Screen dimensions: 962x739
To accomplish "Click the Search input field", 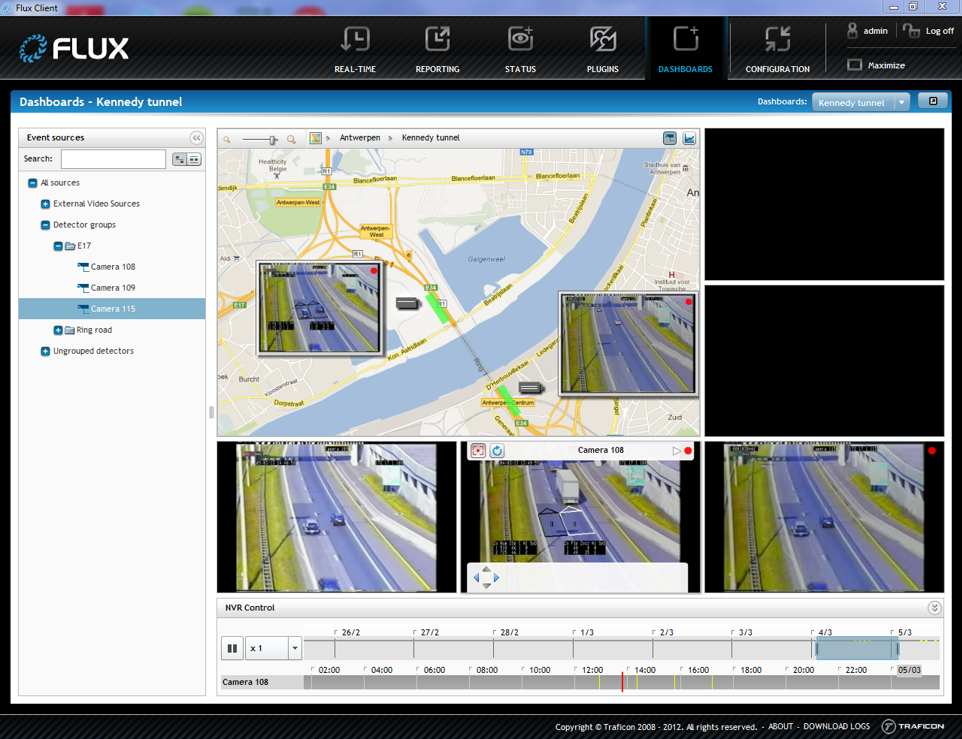I will 113,159.
